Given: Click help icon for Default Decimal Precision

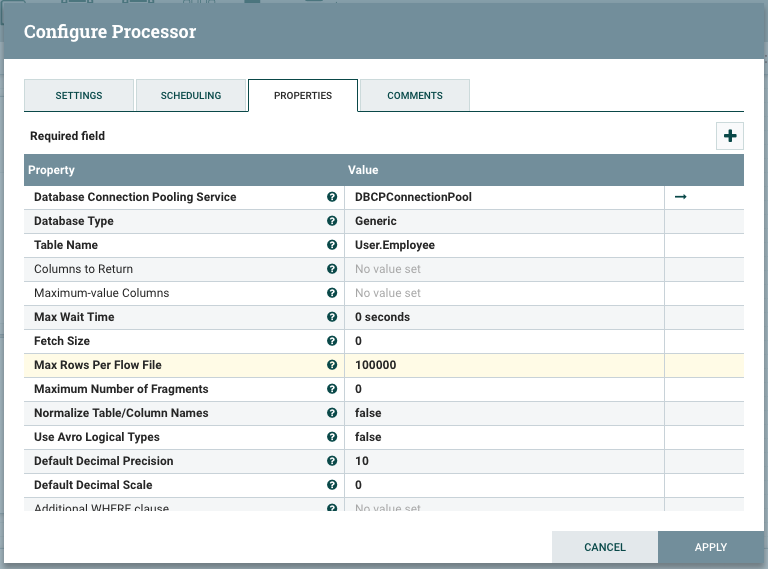Looking at the screenshot, I should pyautogui.click(x=332, y=461).
